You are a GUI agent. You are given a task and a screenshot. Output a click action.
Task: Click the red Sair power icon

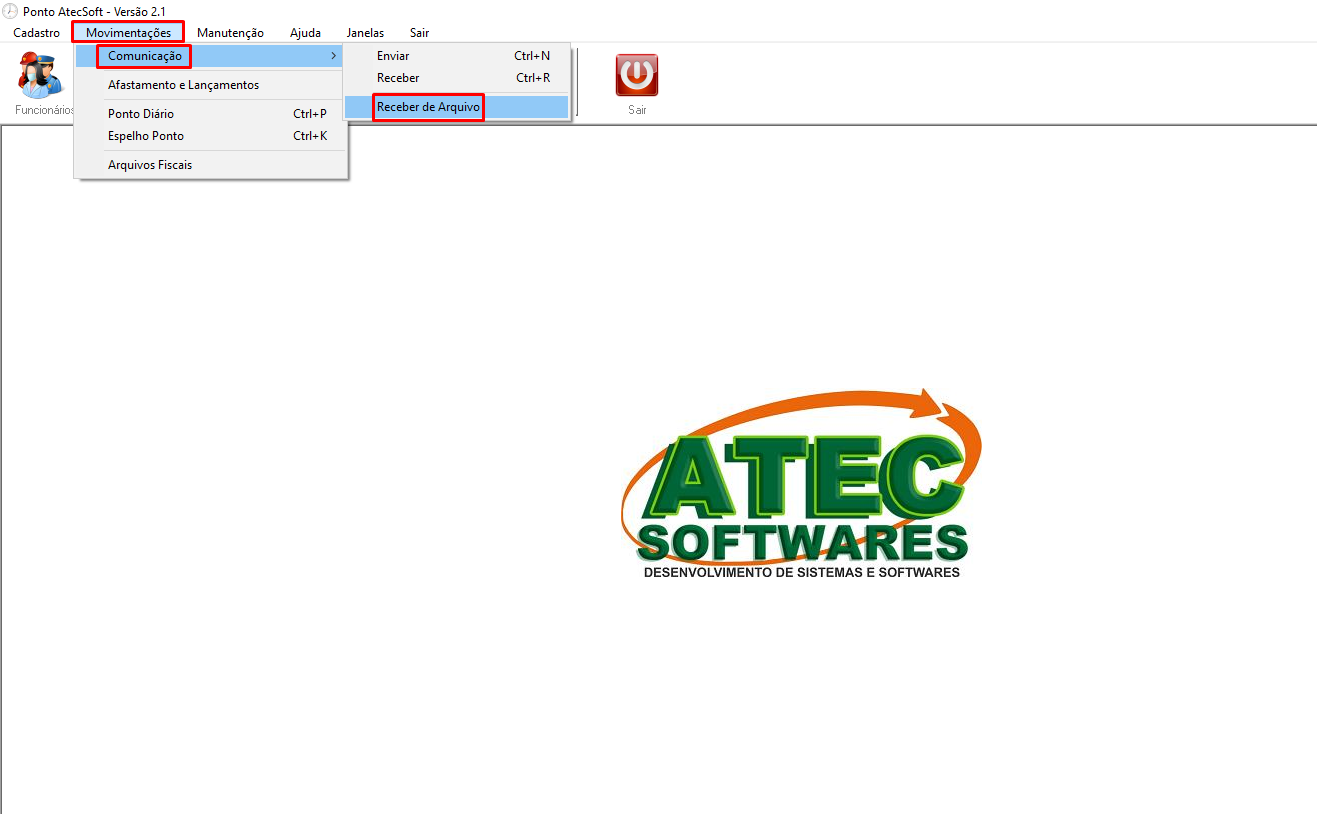[x=637, y=75]
